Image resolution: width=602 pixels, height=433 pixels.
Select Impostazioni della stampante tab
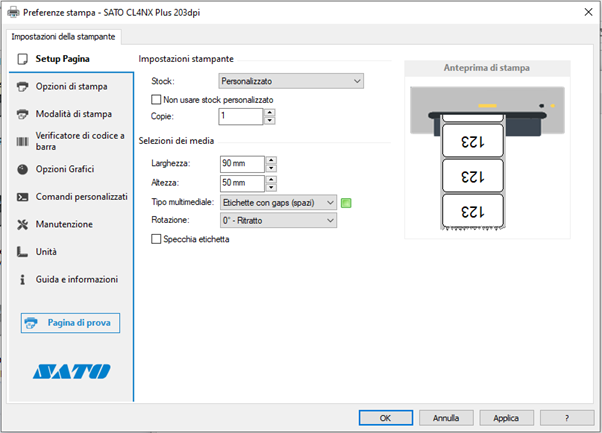pyautogui.click(x=63, y=37)
